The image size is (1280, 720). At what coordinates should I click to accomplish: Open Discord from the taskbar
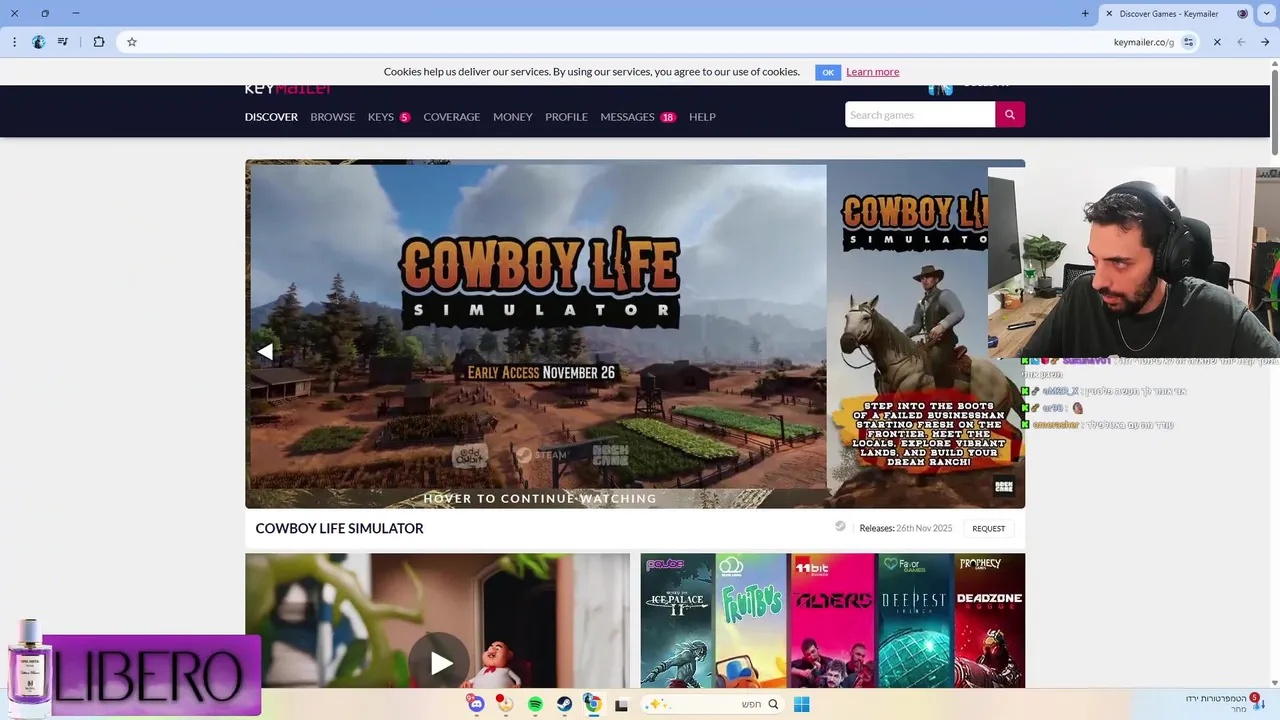[476, 704]
